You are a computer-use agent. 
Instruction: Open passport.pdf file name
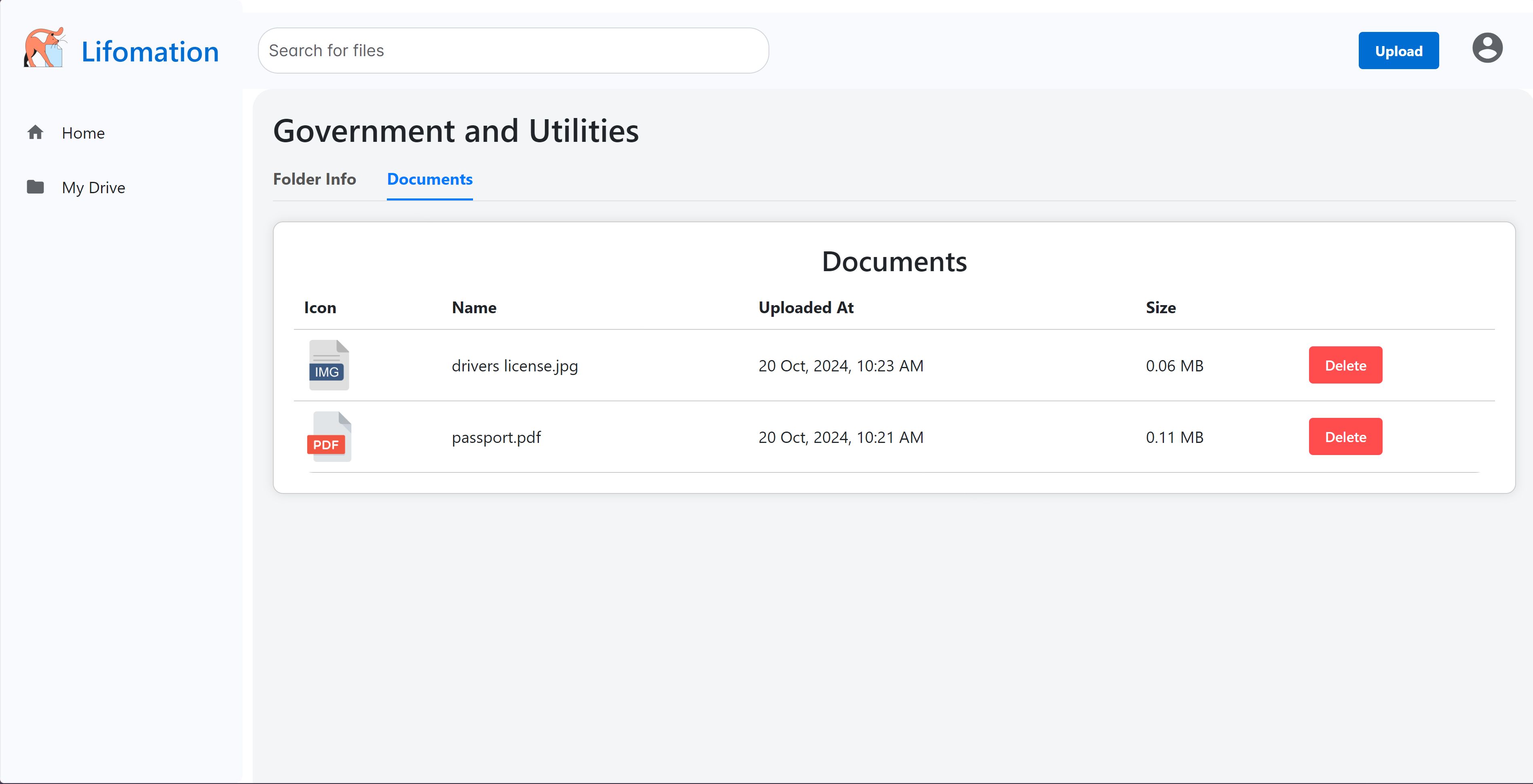pyautogui.click(x=496, y=437)
